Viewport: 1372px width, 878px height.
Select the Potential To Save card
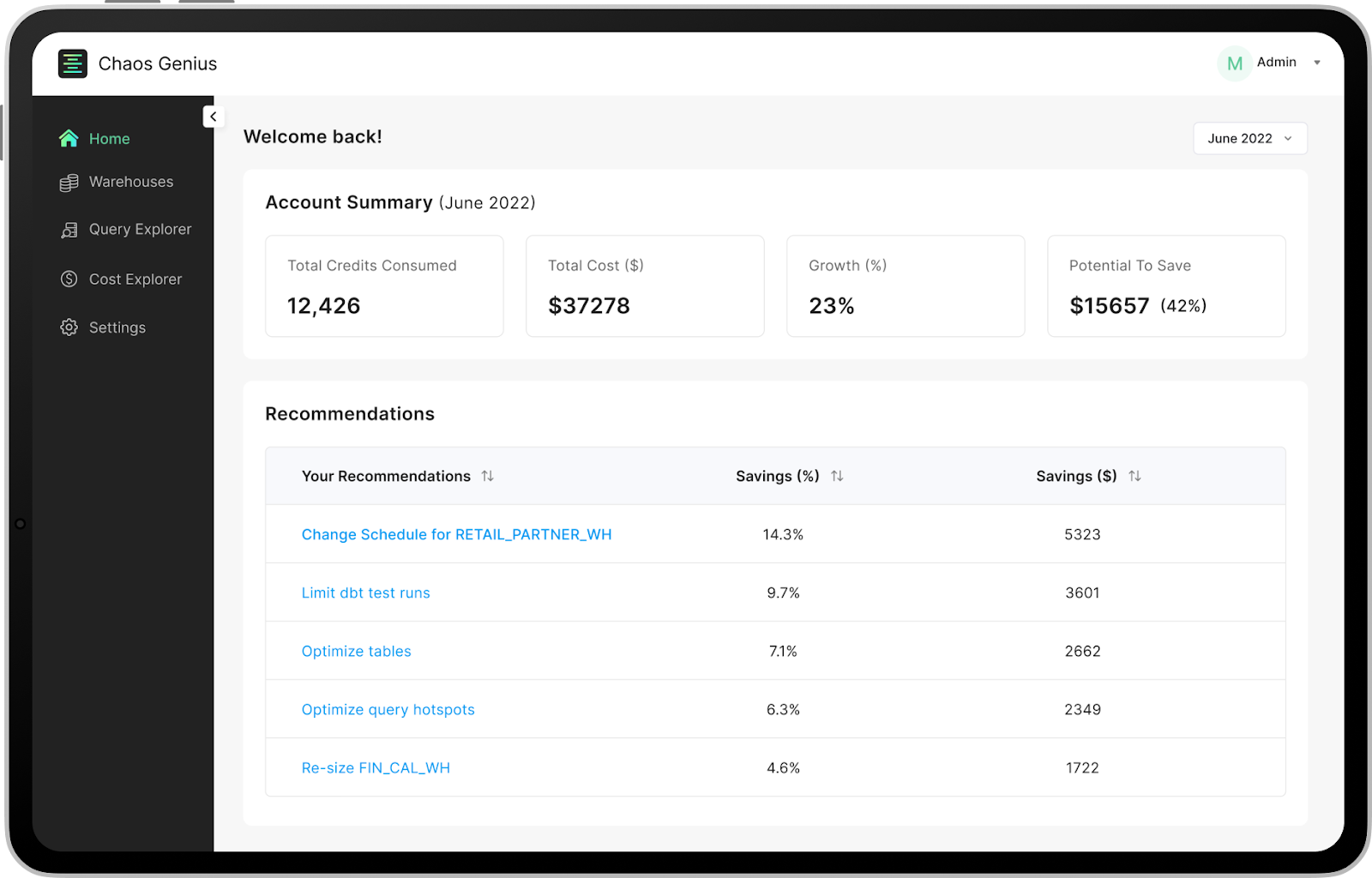[1166, 286]
